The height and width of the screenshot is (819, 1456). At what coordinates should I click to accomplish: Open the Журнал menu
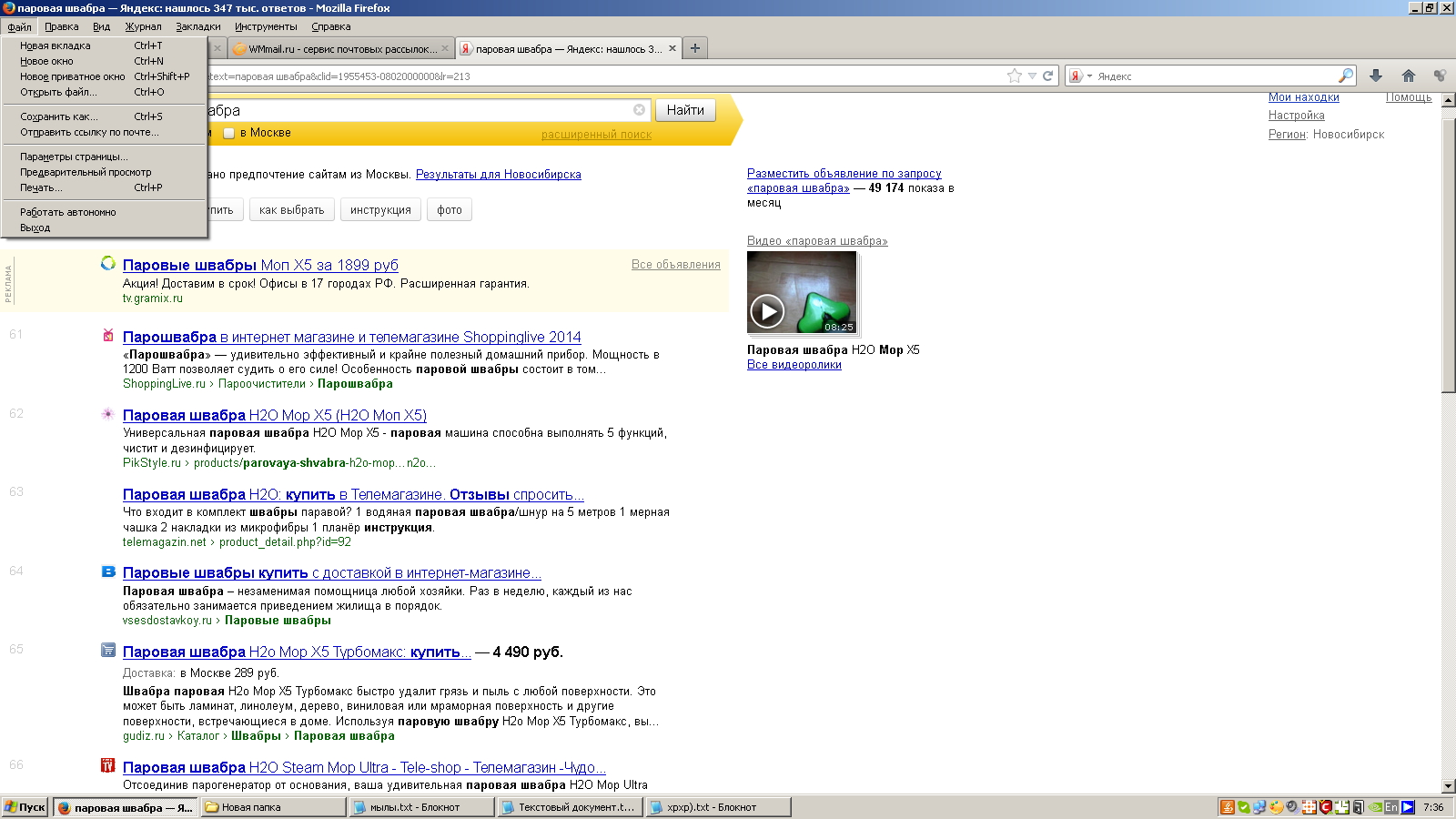click(x=143, y=26)
